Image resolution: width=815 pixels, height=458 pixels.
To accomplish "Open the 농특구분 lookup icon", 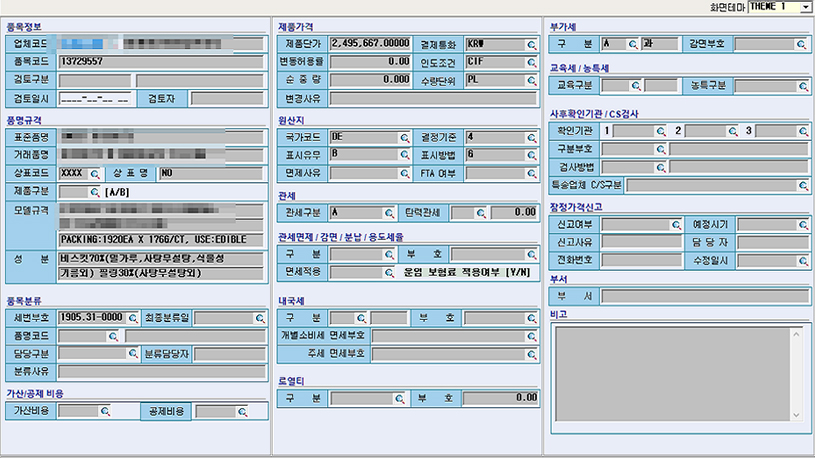I will point(801,86).
